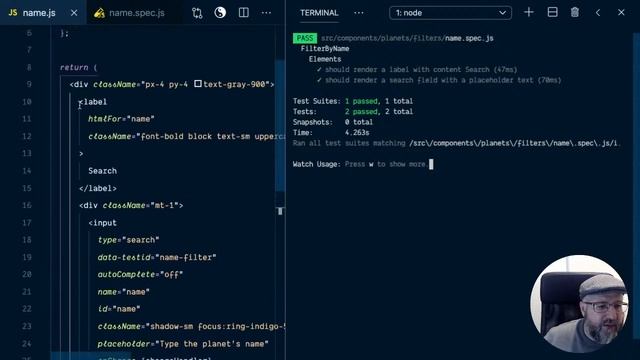
Task: Click 'FilterByName' text in terminal
Action: 325,49
